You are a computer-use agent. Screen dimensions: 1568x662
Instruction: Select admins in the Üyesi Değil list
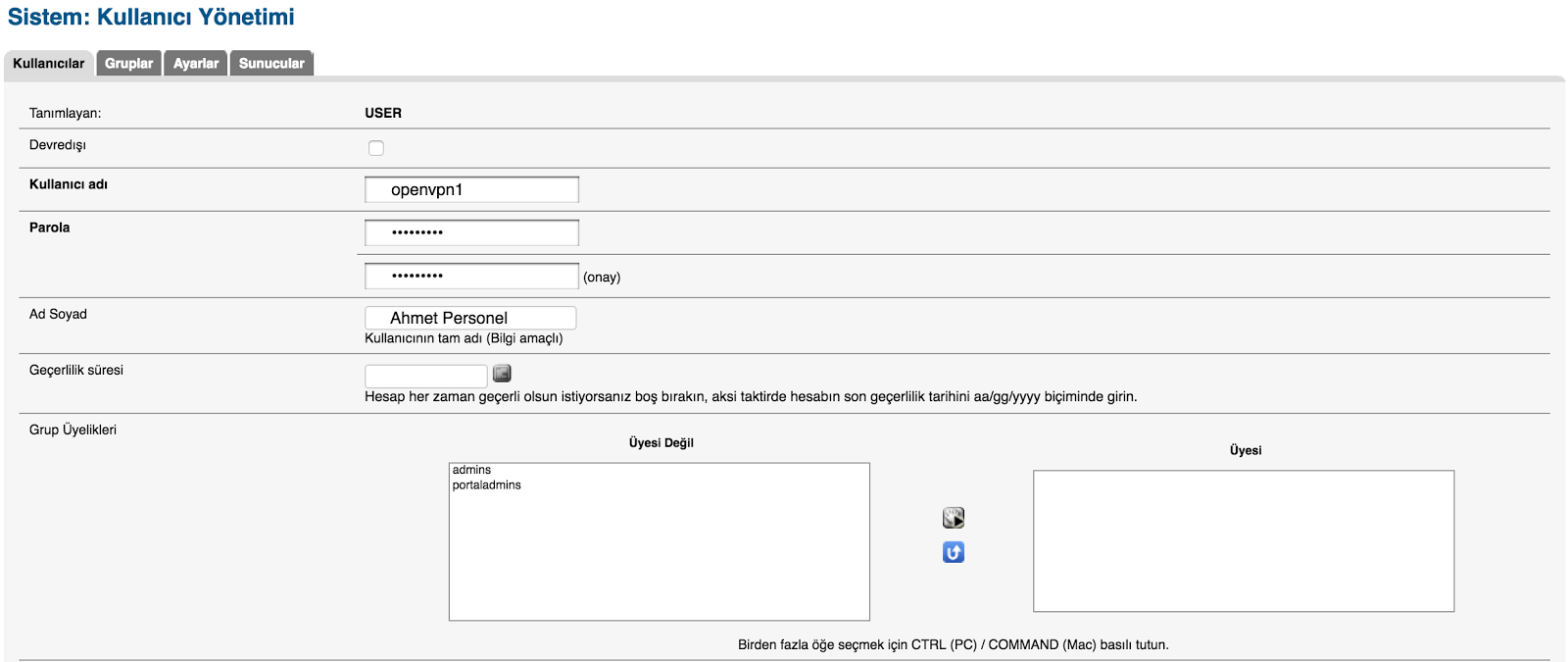pos(472,471)
